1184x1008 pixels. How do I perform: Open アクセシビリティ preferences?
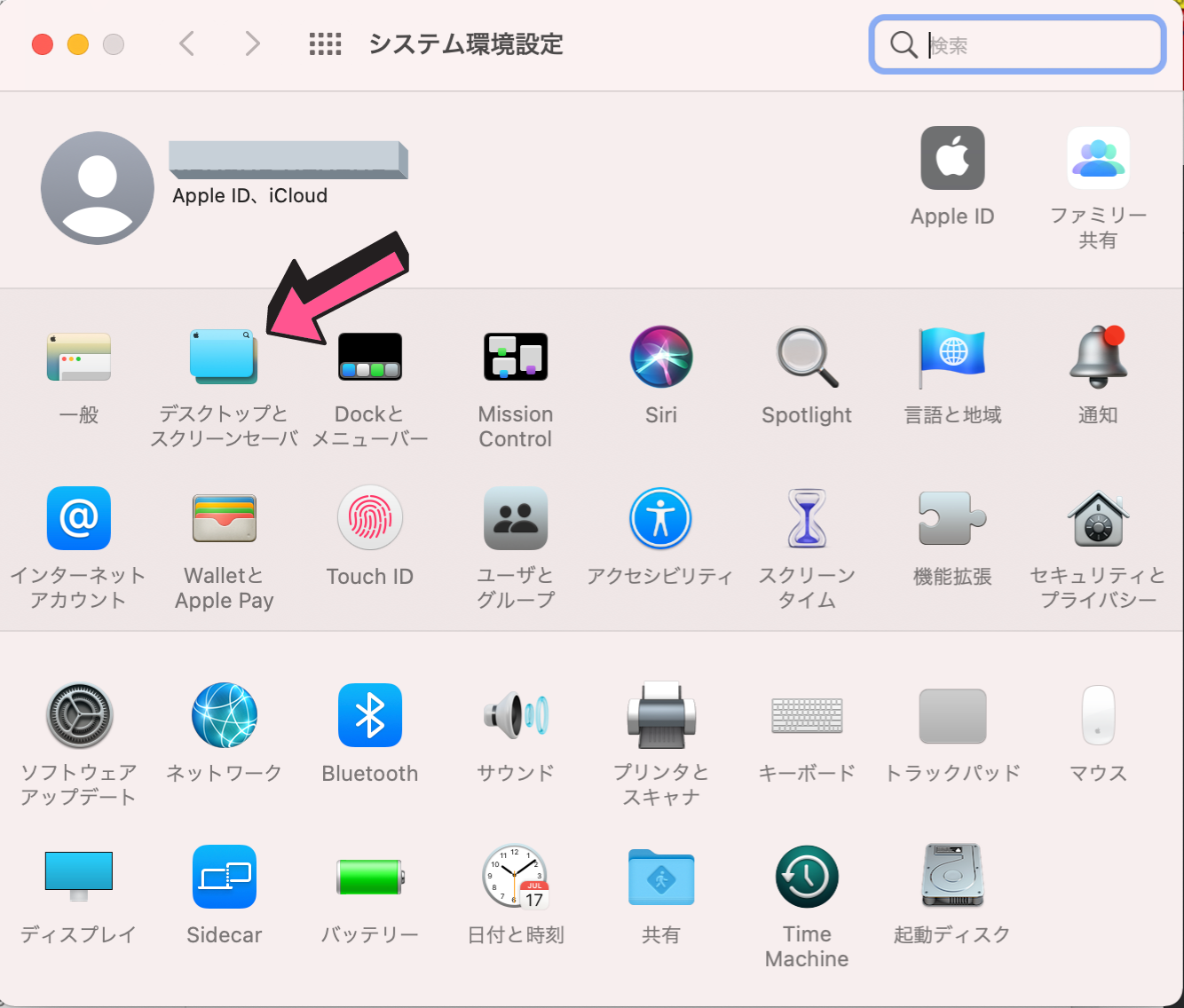coord(661,518)
